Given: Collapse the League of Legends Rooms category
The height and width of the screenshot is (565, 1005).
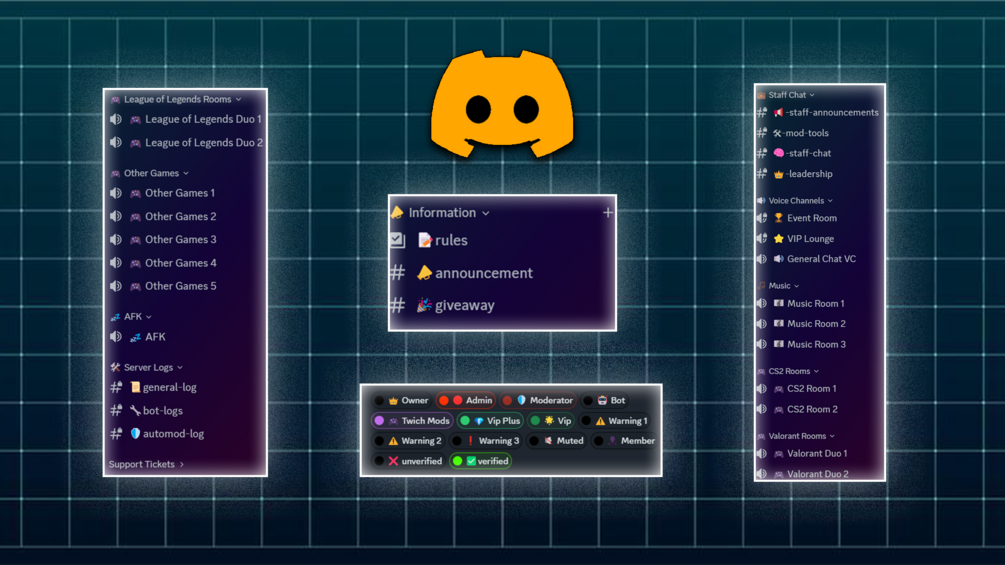Looking at the screenshot, I should point(176,99).
